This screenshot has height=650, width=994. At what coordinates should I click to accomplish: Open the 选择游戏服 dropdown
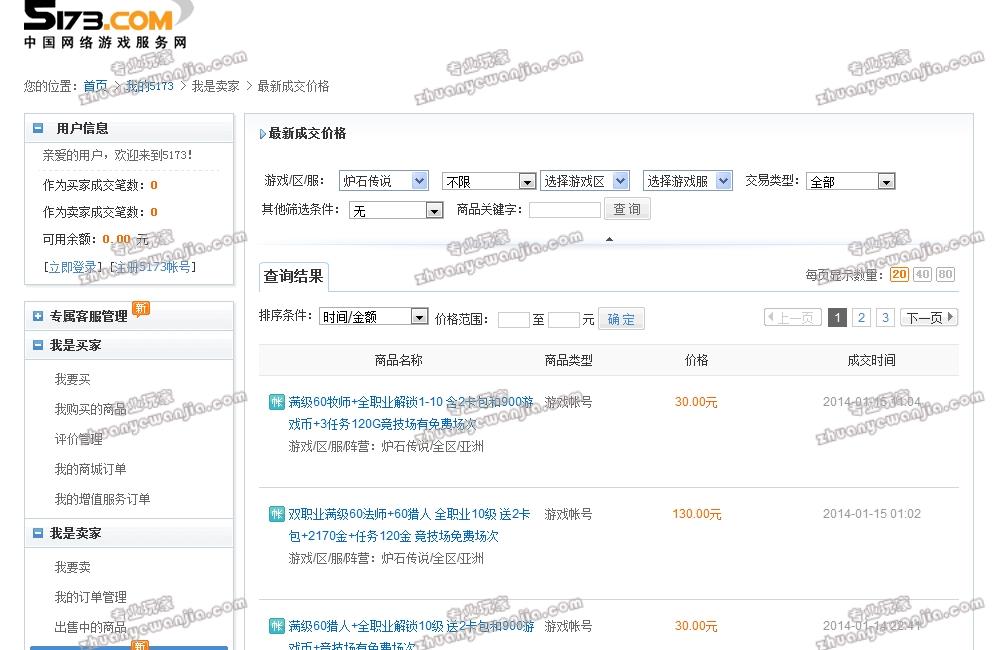(688, 181)
